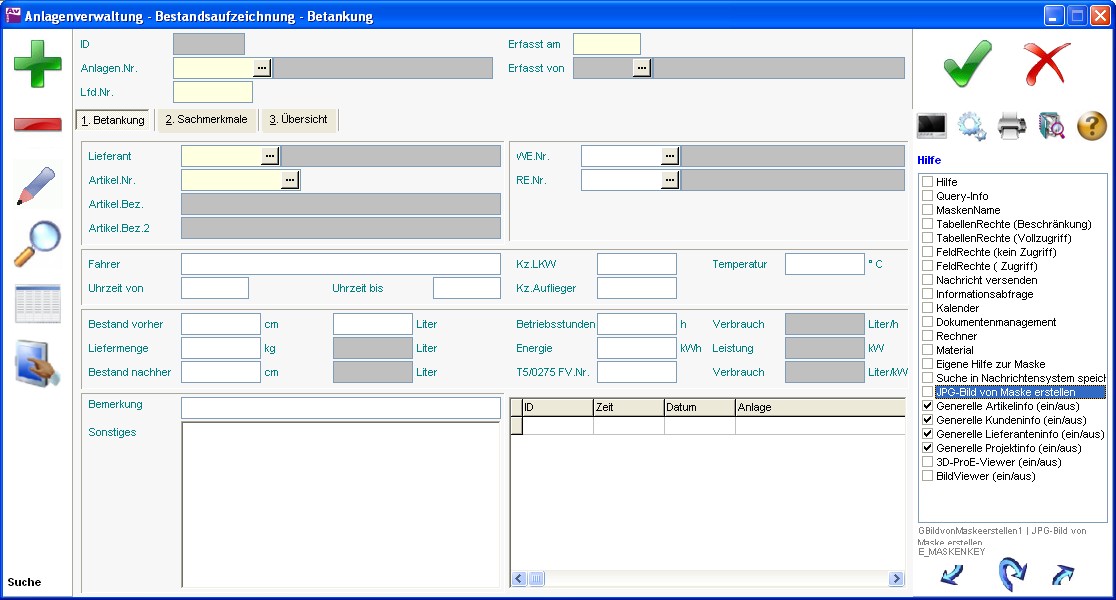
Task: Open help via the question mark icon
Action: [1091, 126]
